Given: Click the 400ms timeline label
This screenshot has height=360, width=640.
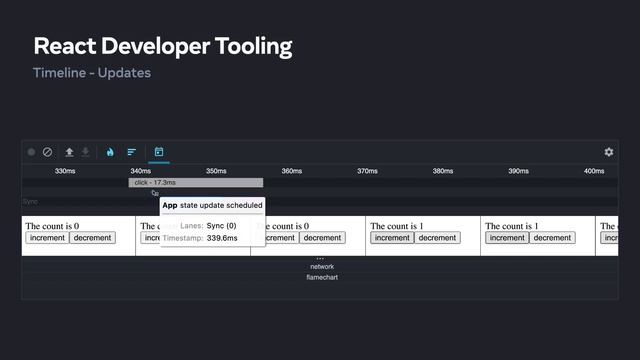Looking at the screenshot, I should coord(594,171).
